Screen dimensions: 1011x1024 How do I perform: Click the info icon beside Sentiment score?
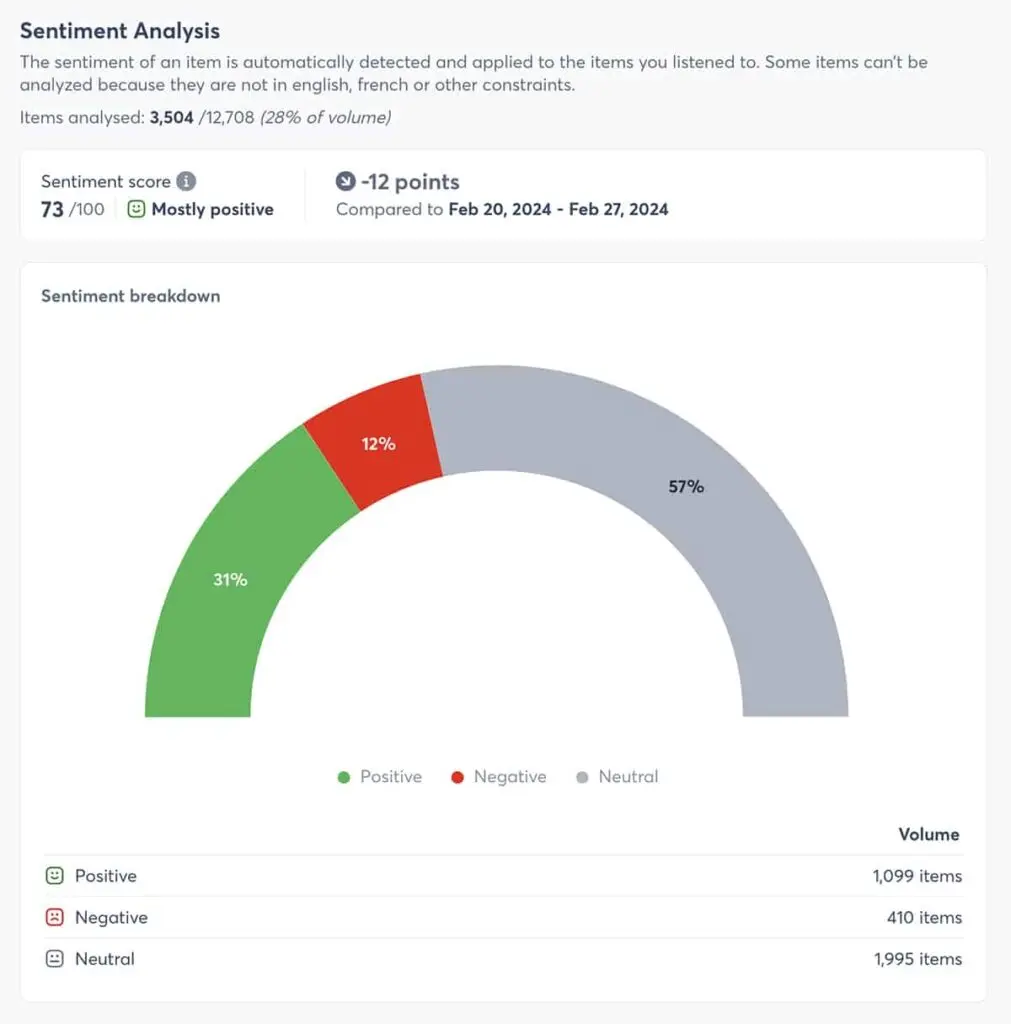click(186, 179)
